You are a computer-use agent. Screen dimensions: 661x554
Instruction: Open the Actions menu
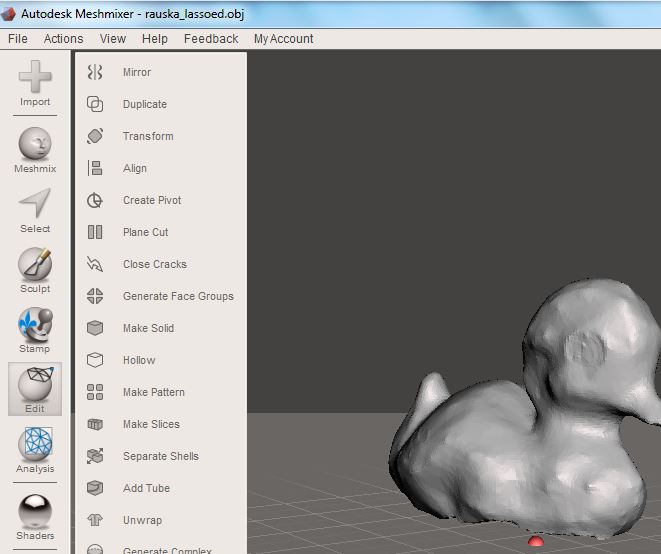point(64,39)
